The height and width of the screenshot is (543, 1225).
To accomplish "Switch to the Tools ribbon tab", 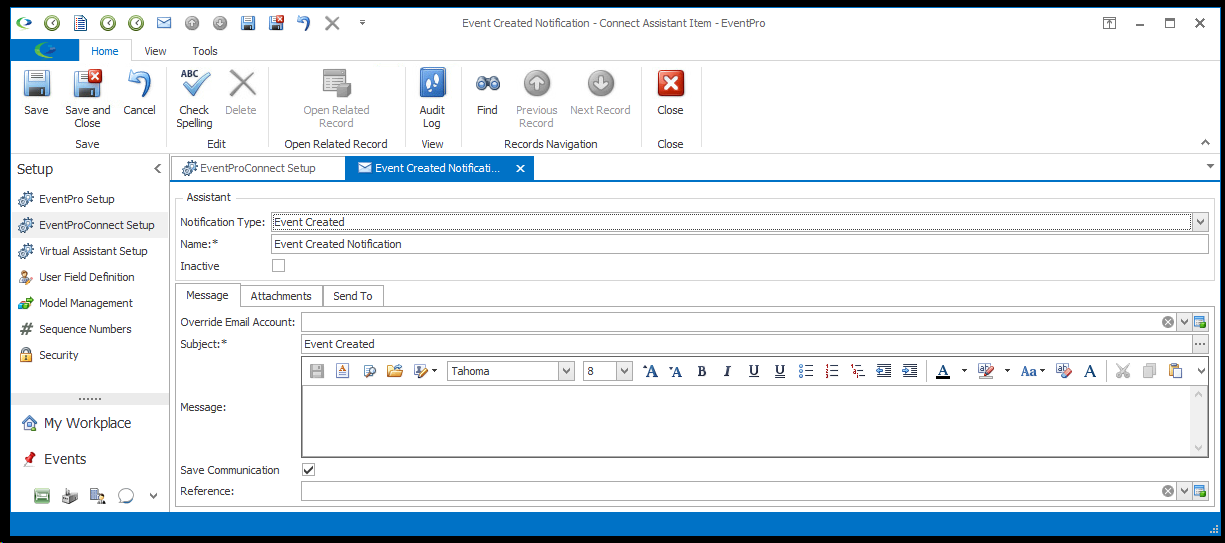I will [x=205, y=51].
